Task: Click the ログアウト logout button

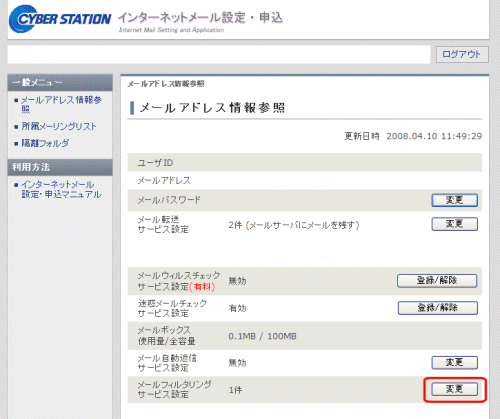Action: (x=462, y=54)
